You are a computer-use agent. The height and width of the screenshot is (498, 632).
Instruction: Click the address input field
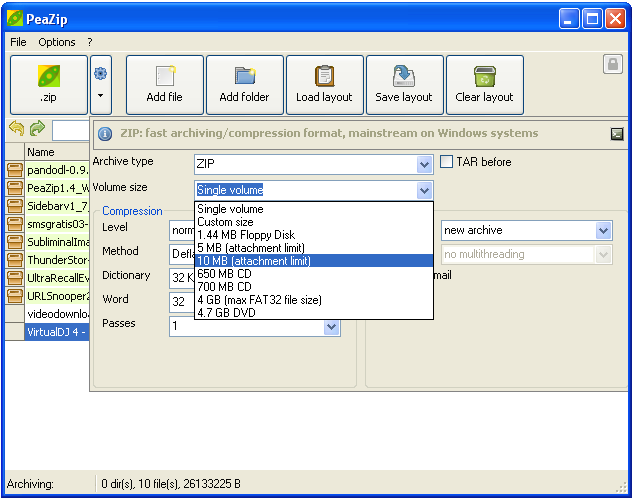[x=71, y=130]
